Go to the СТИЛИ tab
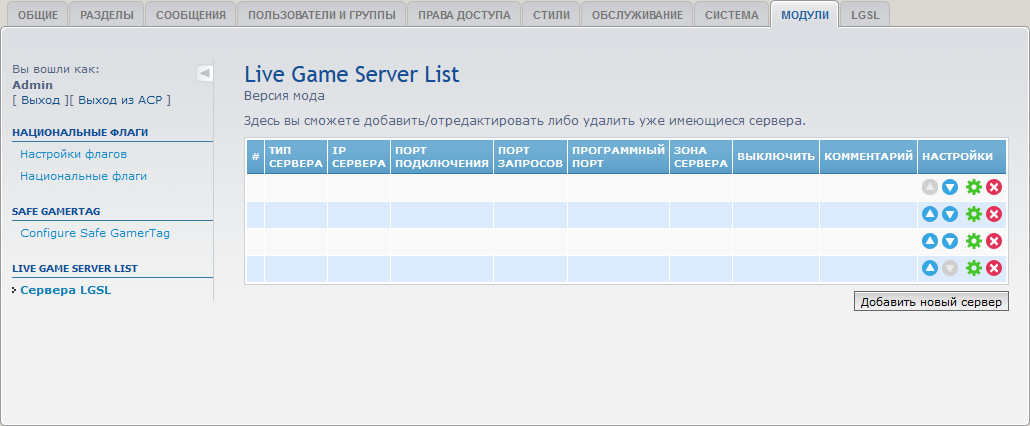 tap(551, 15)
